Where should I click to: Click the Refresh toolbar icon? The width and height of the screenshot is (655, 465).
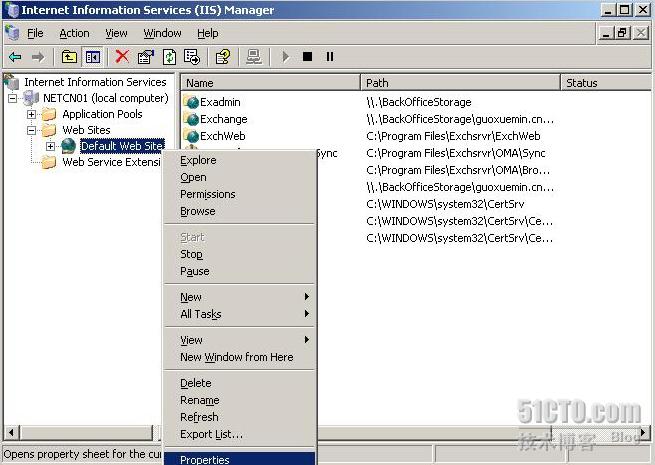point(169,57)
